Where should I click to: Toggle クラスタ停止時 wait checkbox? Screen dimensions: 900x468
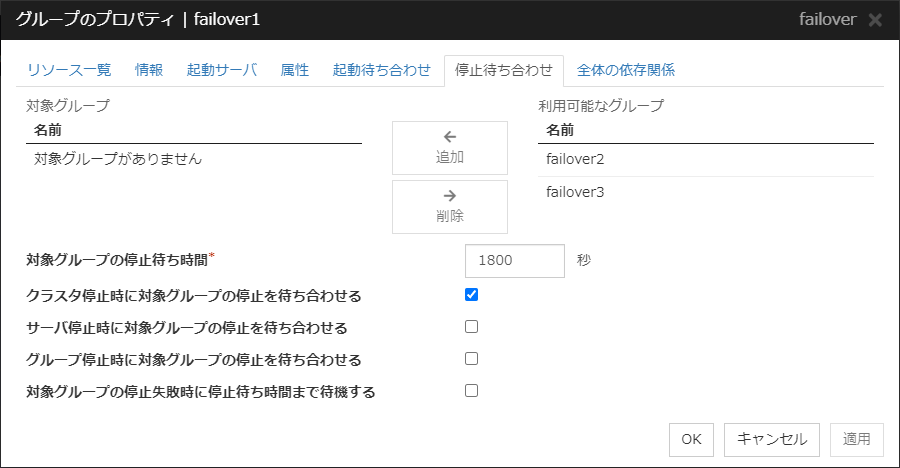pyautogui.click(x=472, y=294)
